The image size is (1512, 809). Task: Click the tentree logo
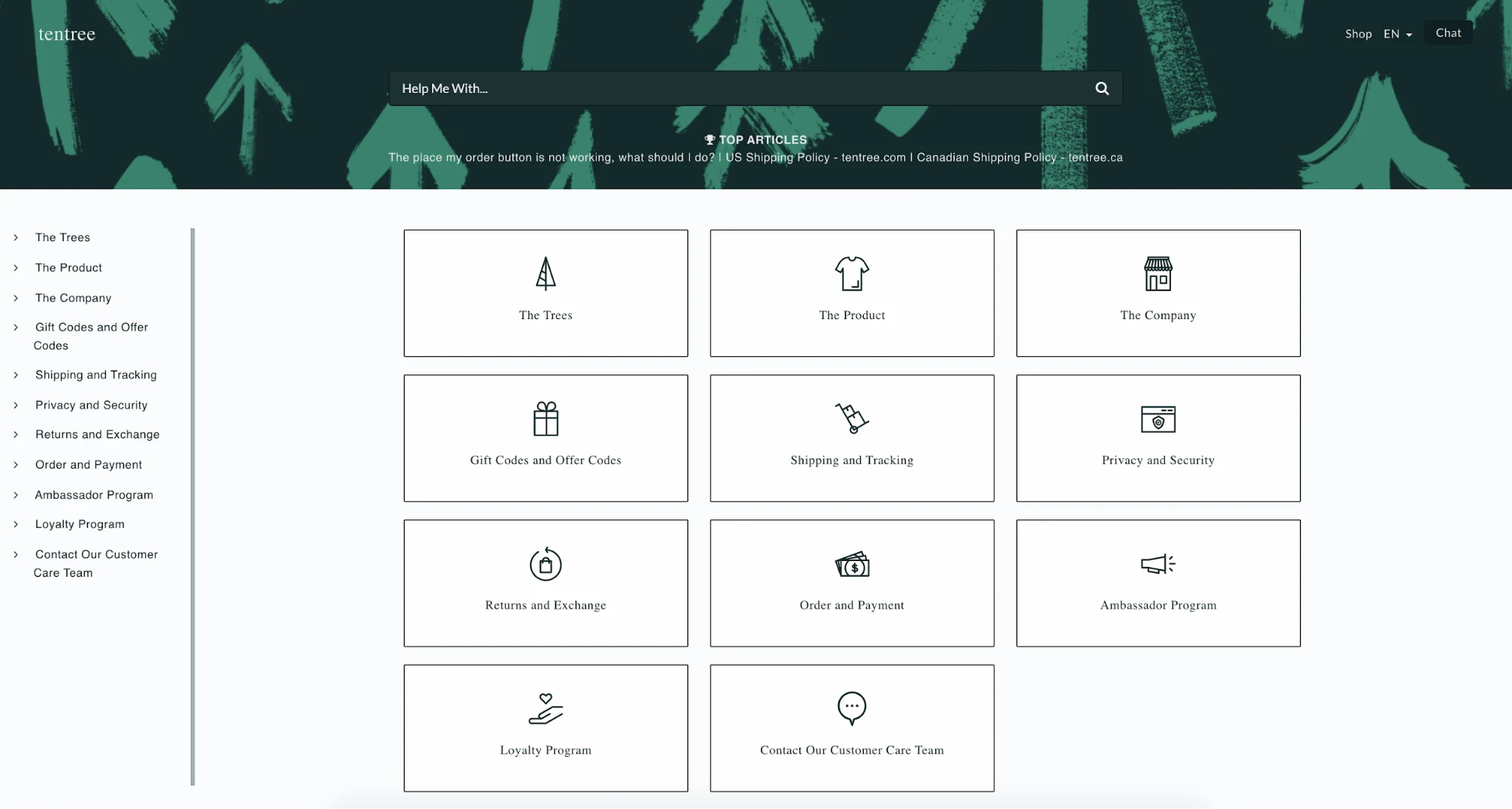coord(67,34)
